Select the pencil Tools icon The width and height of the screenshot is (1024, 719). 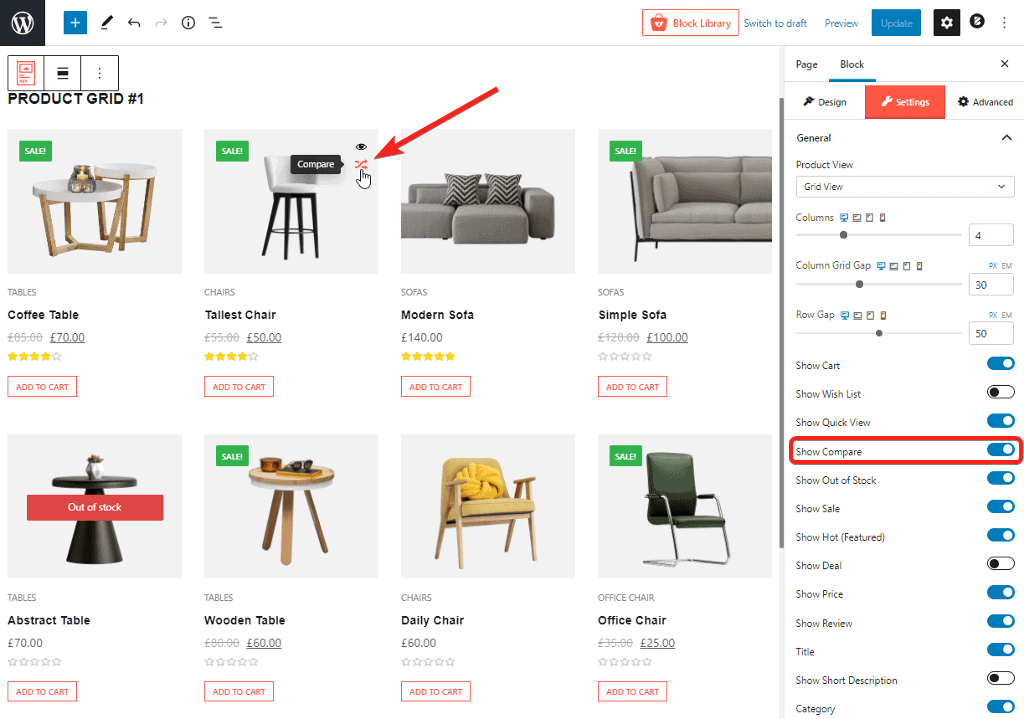[107, 22]
